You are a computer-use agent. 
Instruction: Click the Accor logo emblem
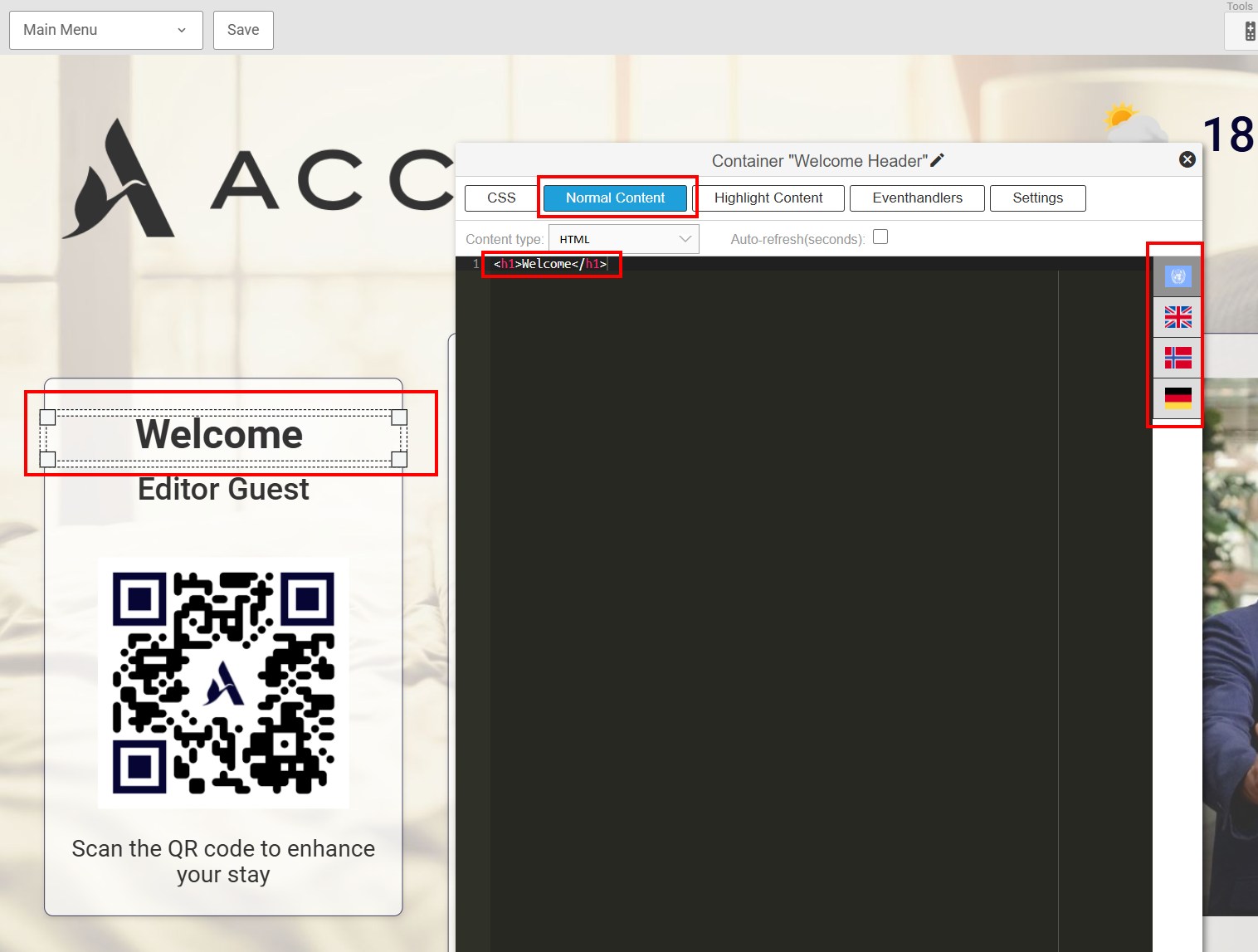point(118,179)
